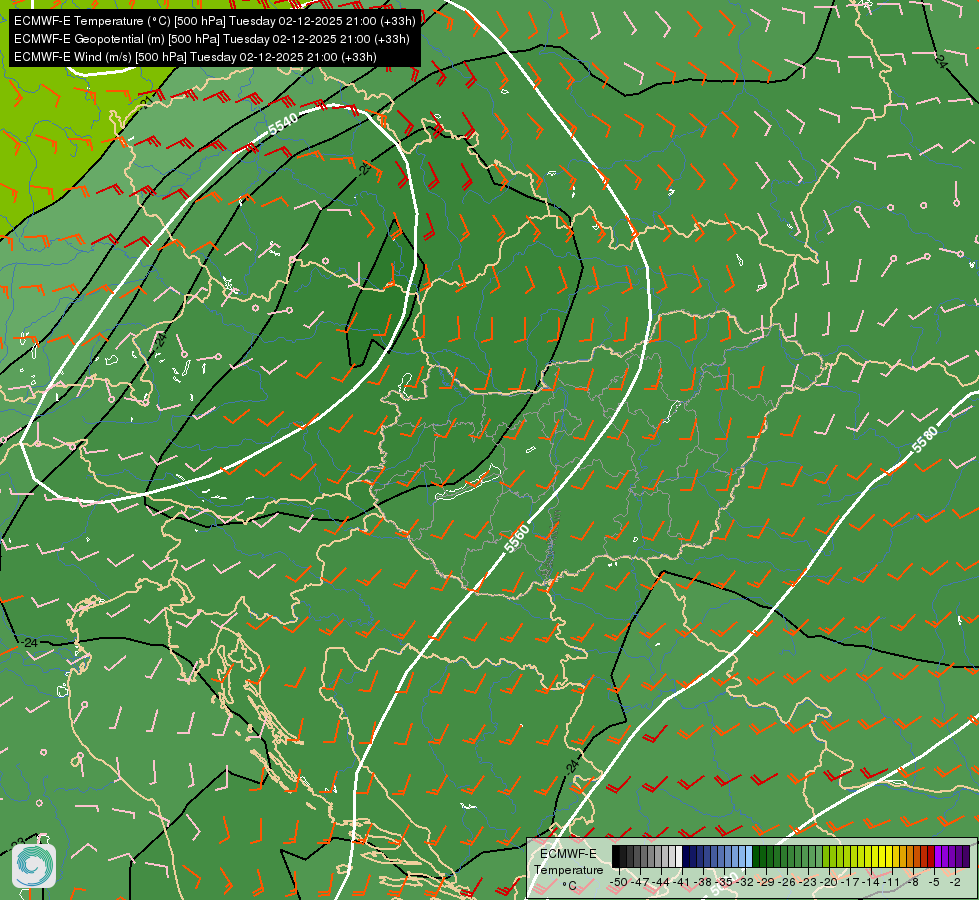
Task: Click the -38 value on the legend scale
Action: 704,882
